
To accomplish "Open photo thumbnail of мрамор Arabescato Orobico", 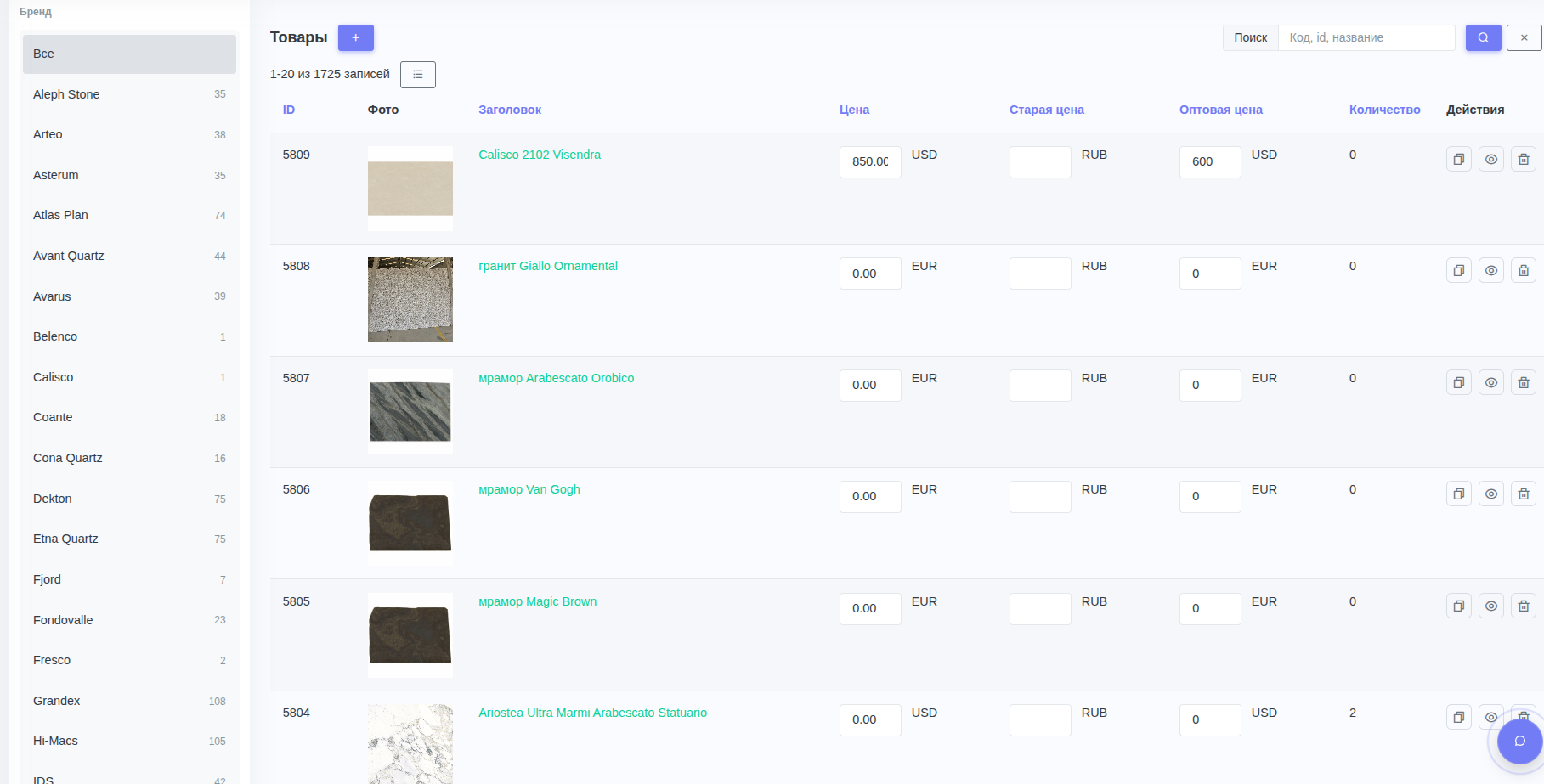I will coord(410,412).
